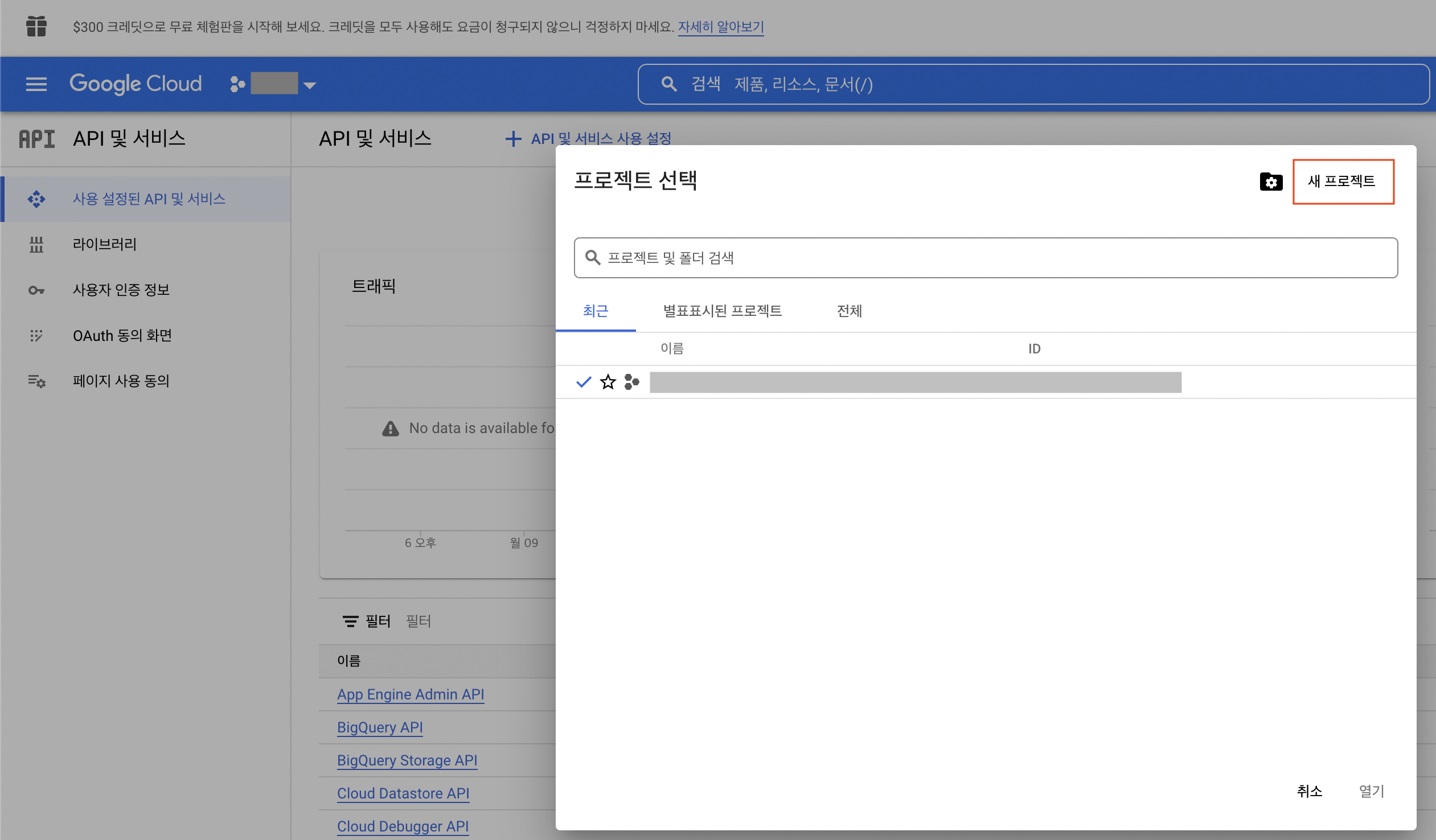Screen dimensions: 1436x840
Task: Click the OAuth 동의 화면 icon
Action: point(36,335)
